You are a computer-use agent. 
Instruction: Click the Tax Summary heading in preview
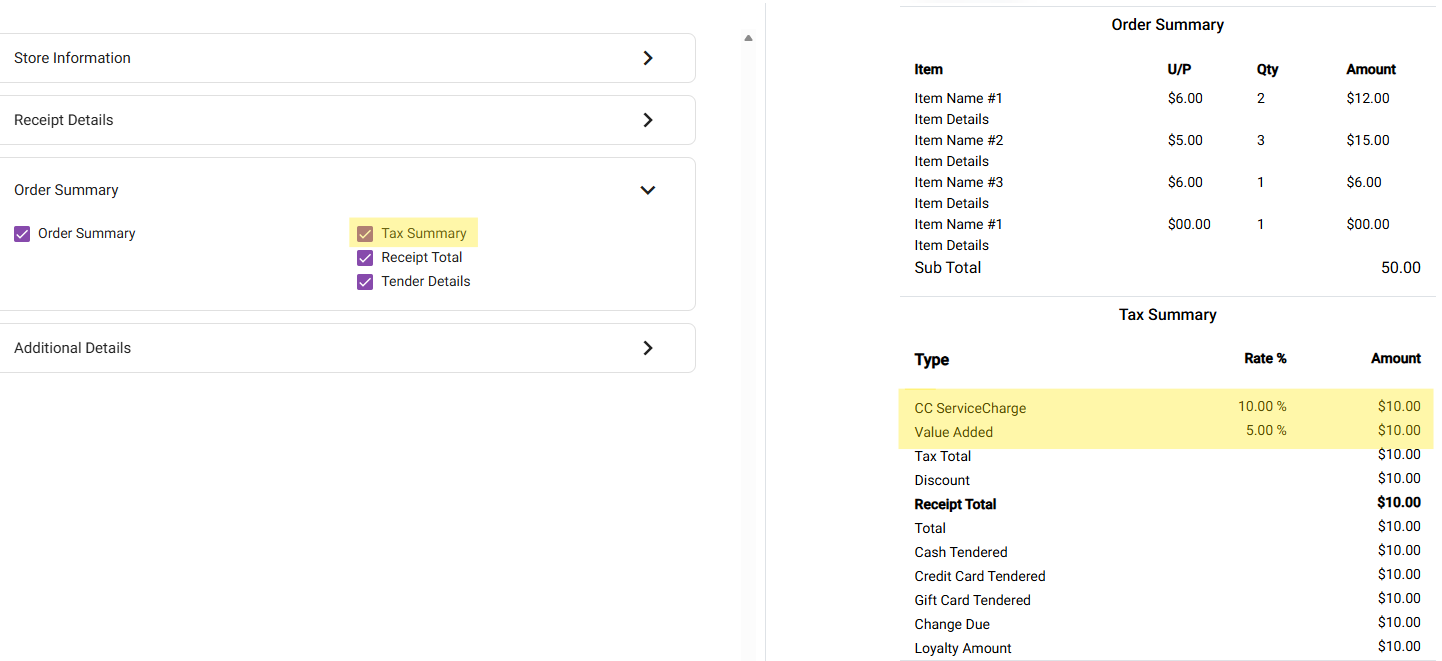tap(1167, 315)
